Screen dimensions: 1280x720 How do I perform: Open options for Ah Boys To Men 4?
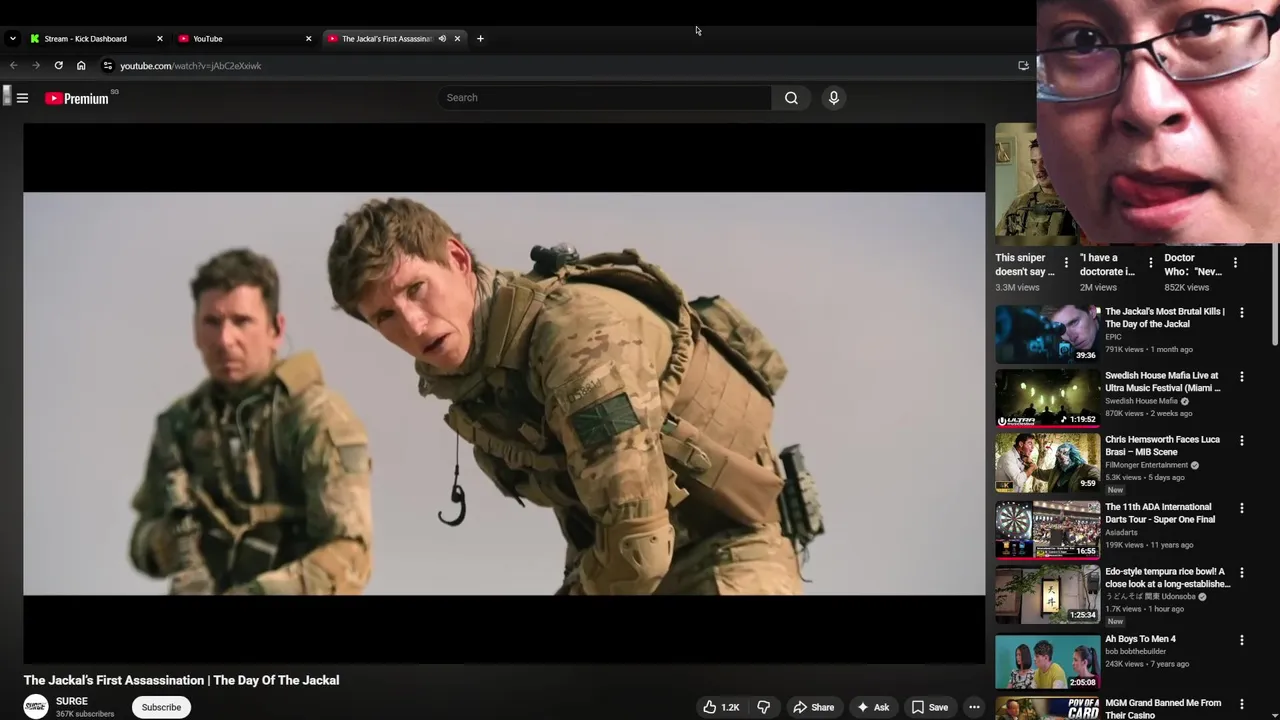pos(1242,640)
